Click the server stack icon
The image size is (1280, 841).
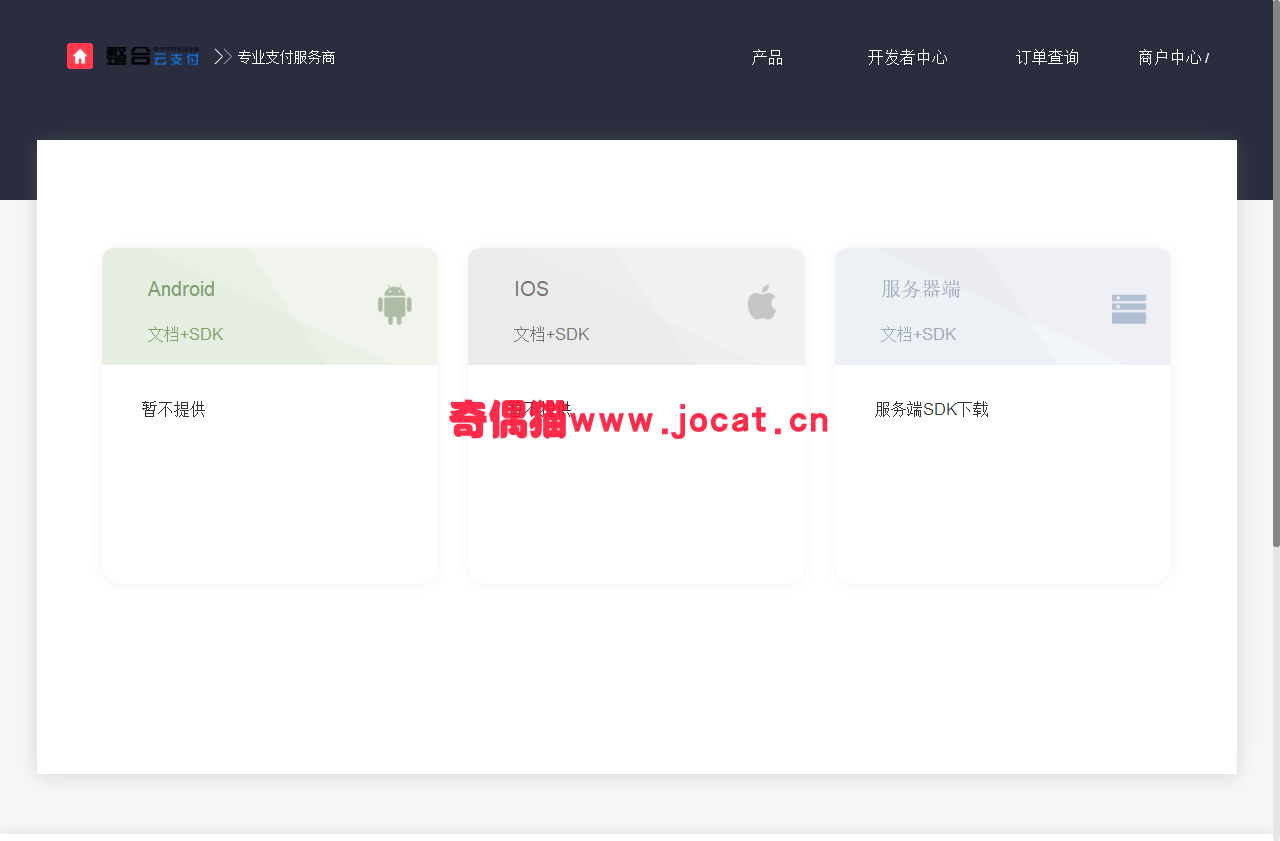pyautogui.click(x=1129, y=309)
